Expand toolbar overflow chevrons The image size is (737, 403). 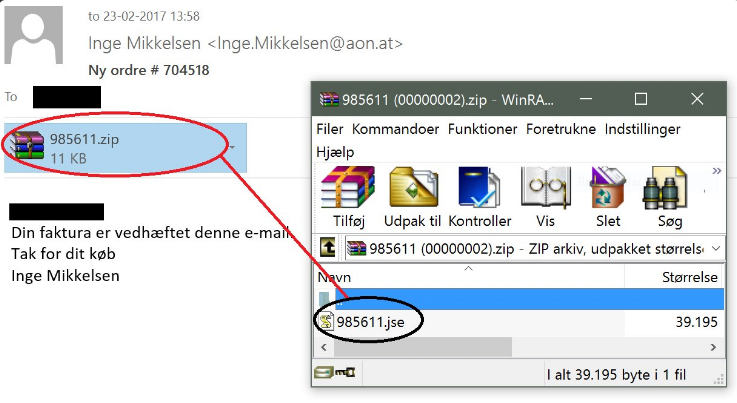click(716, 171)
